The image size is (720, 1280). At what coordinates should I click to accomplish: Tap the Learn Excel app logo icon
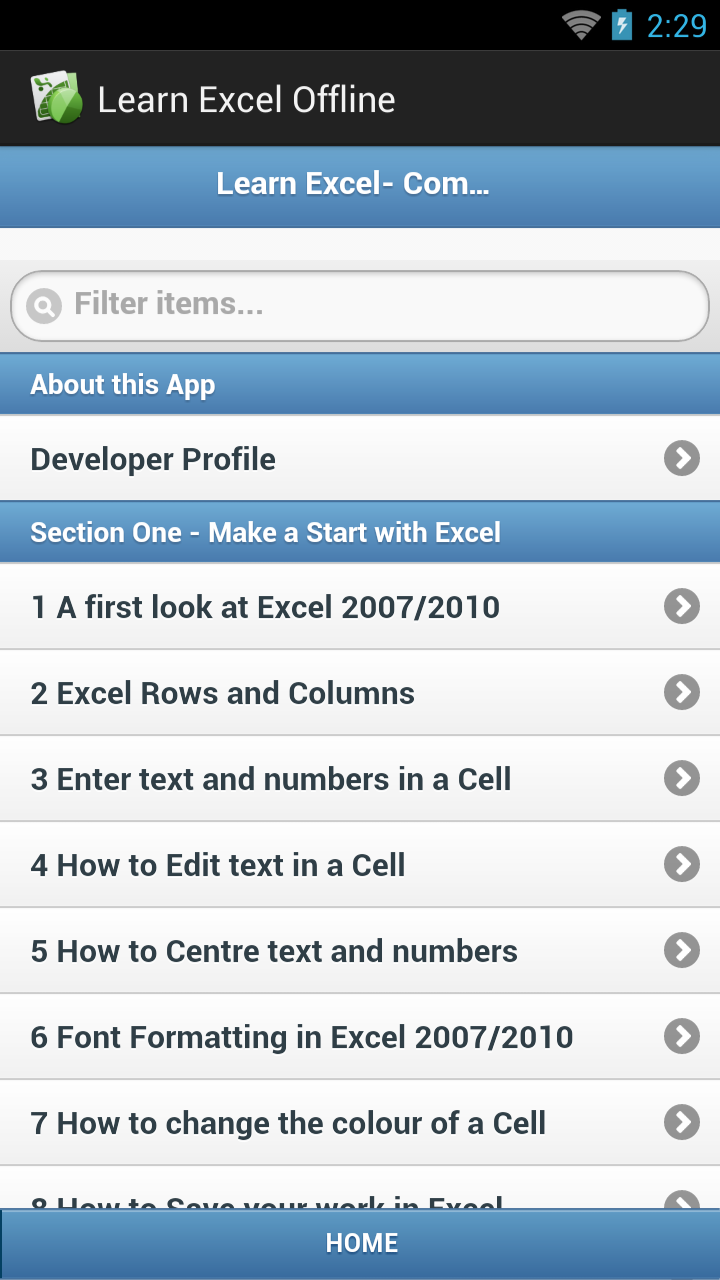pos(56,98)
